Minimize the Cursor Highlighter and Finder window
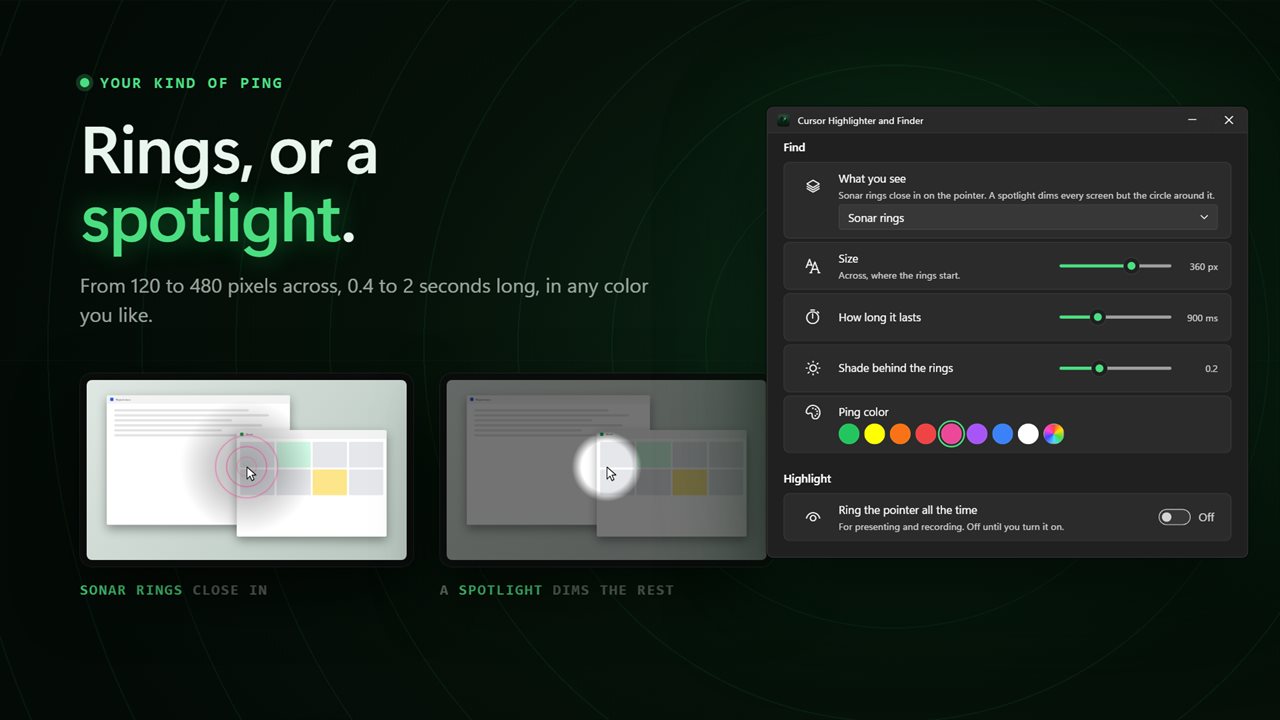This screenshot has height=720, width=1280. [x=1192, y=120]
